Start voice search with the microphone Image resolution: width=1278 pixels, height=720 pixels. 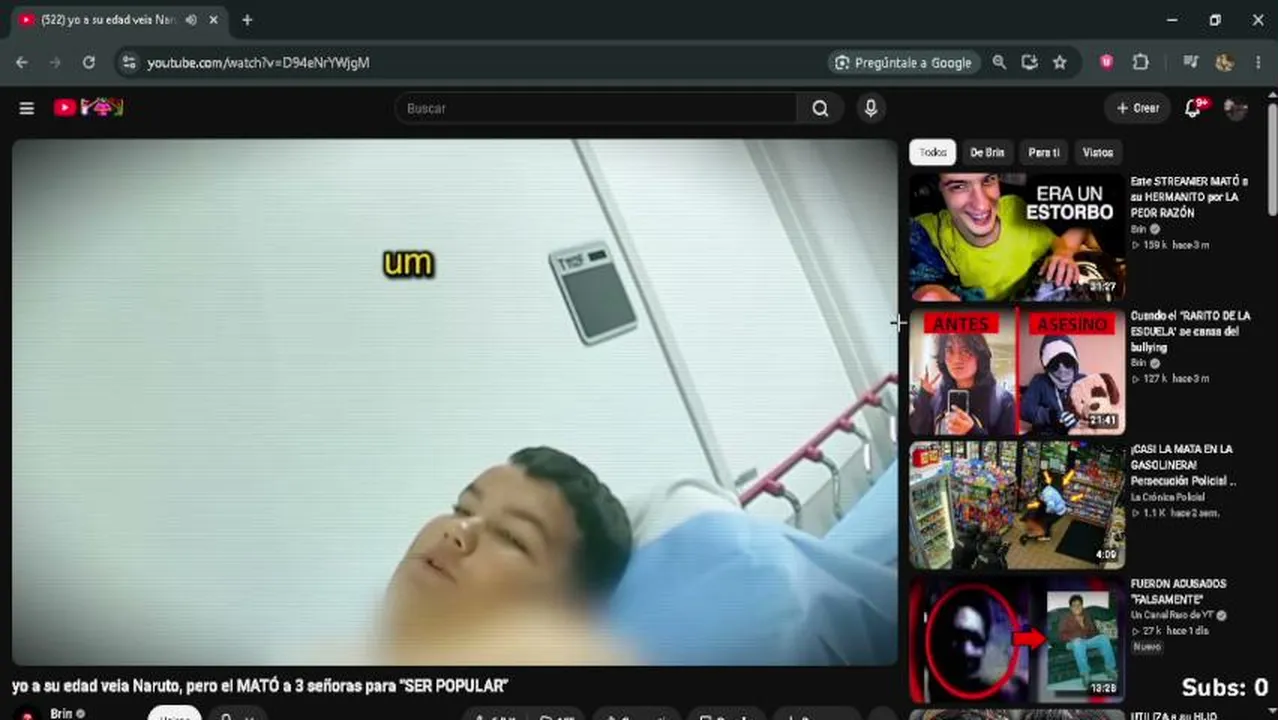coord(871,108)
